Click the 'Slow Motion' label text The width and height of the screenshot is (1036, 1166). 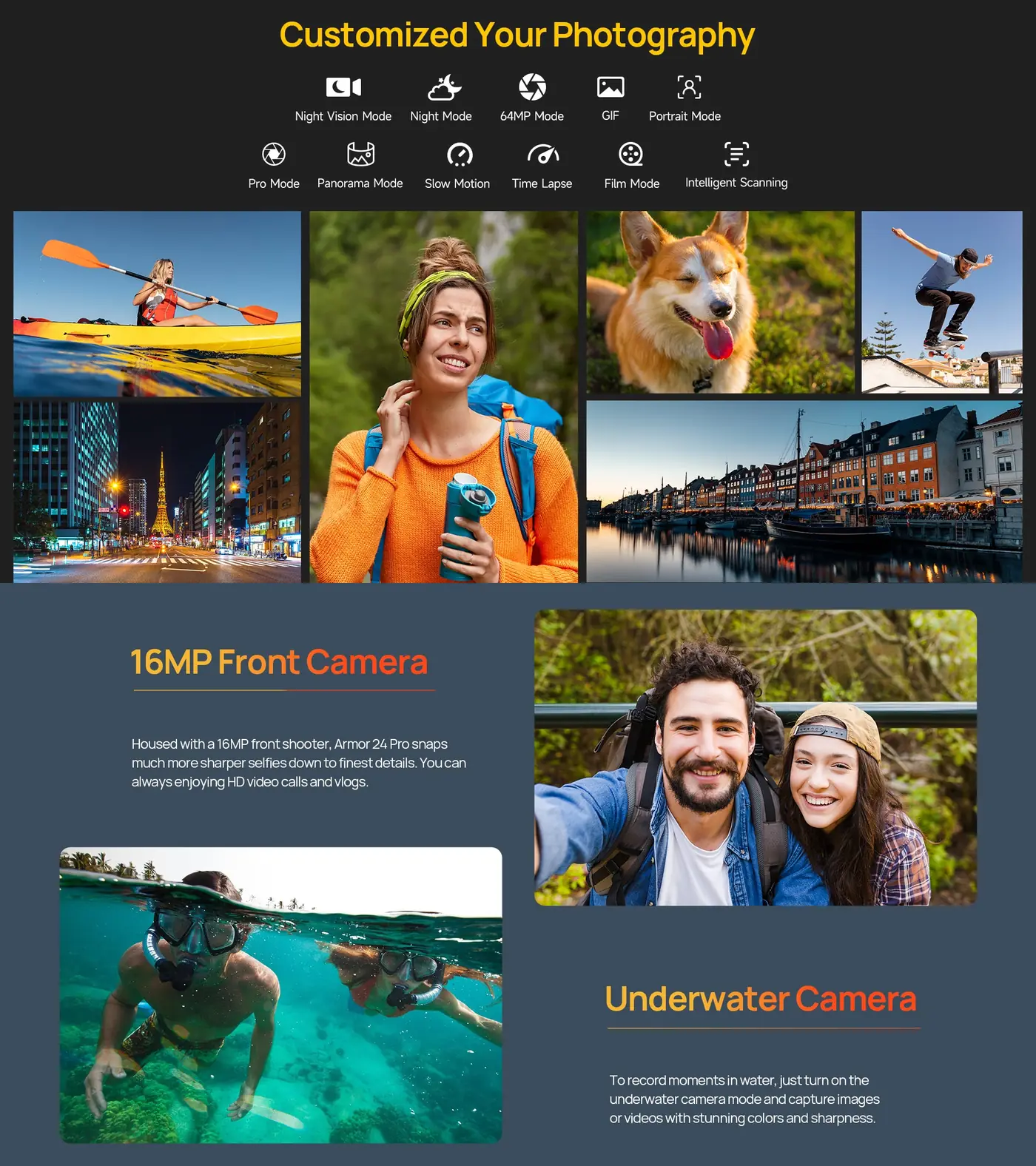point(457,183)
